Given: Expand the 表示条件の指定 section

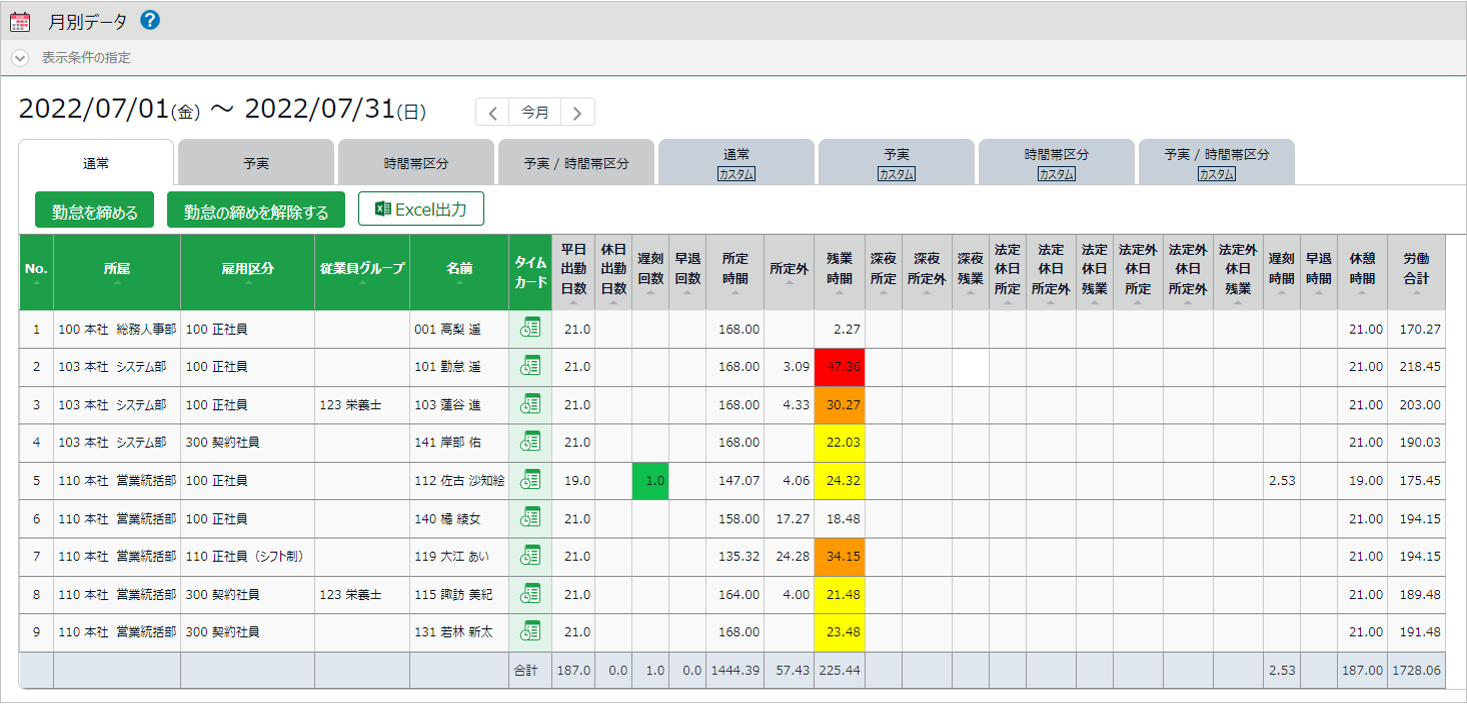Looking at the screenshot, I should (x=20, y=58).
